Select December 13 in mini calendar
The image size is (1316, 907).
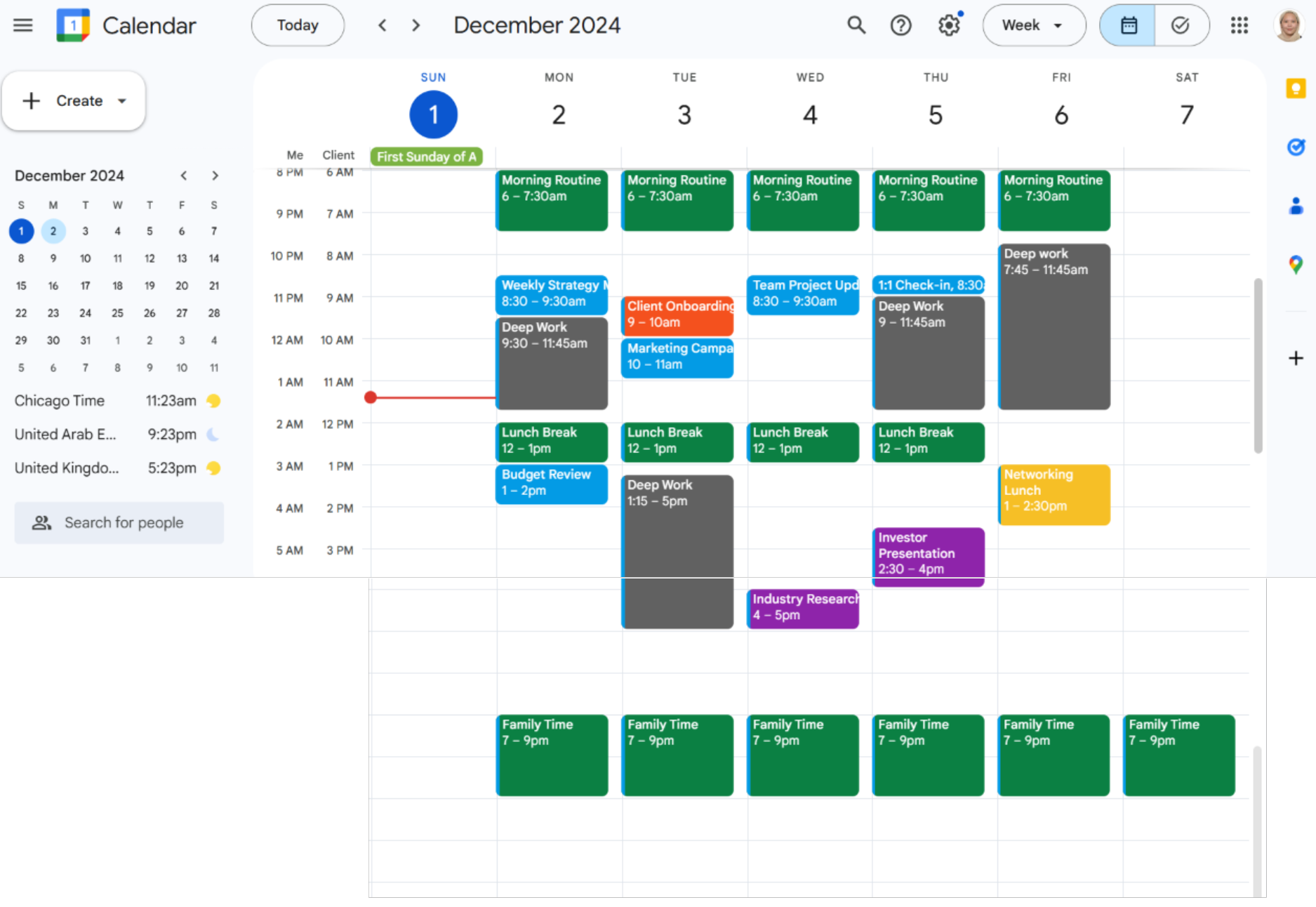click(182, 258)
